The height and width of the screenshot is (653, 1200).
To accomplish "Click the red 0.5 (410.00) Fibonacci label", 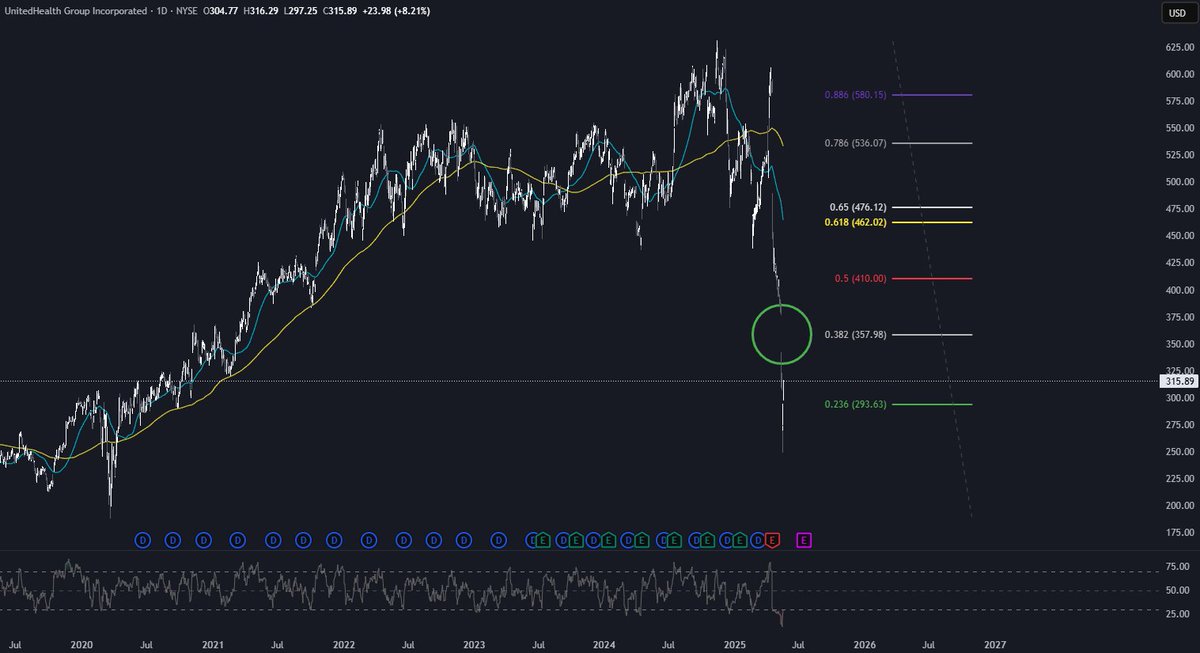I will coord(861,278).
